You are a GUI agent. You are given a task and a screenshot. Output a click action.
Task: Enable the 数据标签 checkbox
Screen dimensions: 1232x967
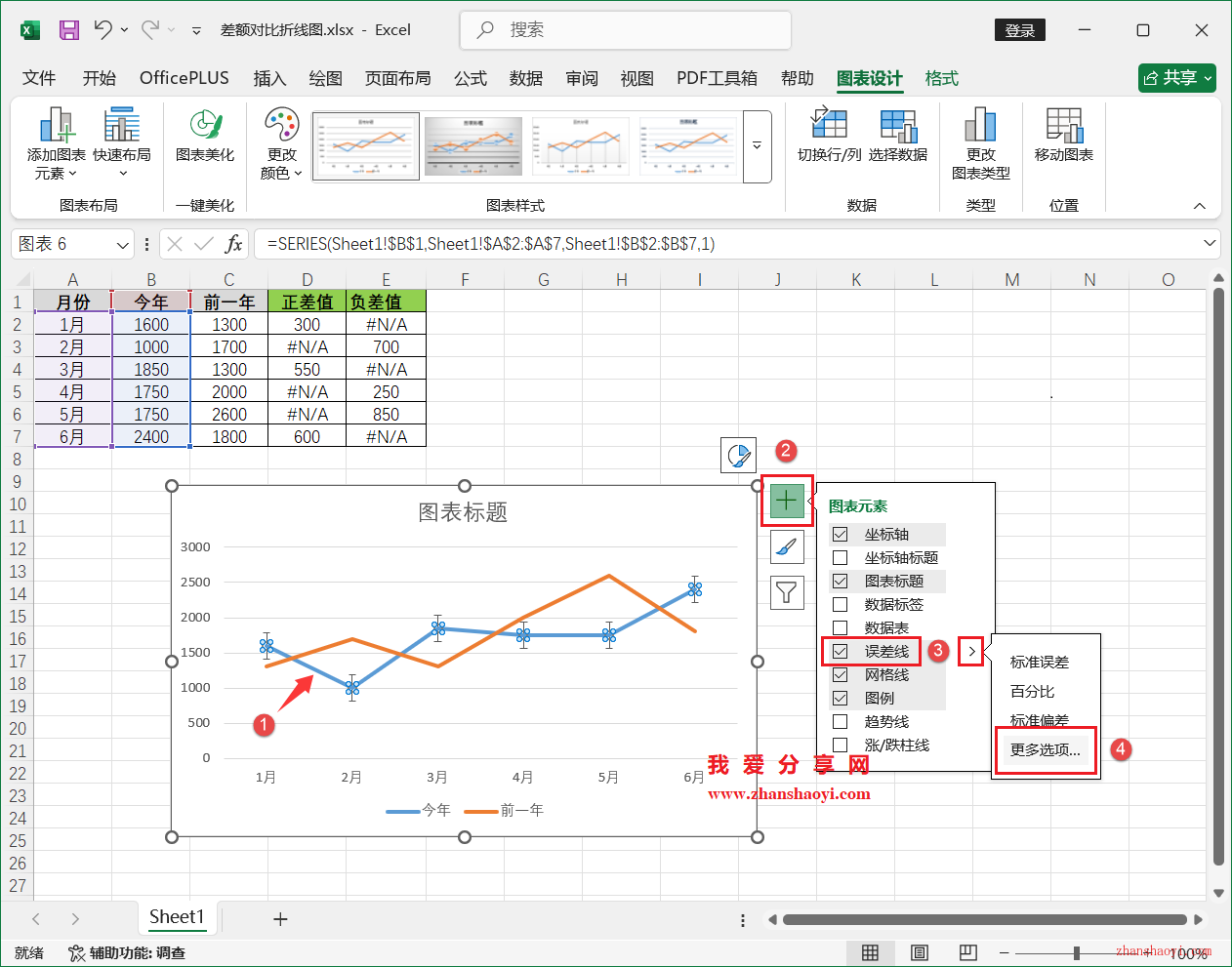[x=841, y=604]
